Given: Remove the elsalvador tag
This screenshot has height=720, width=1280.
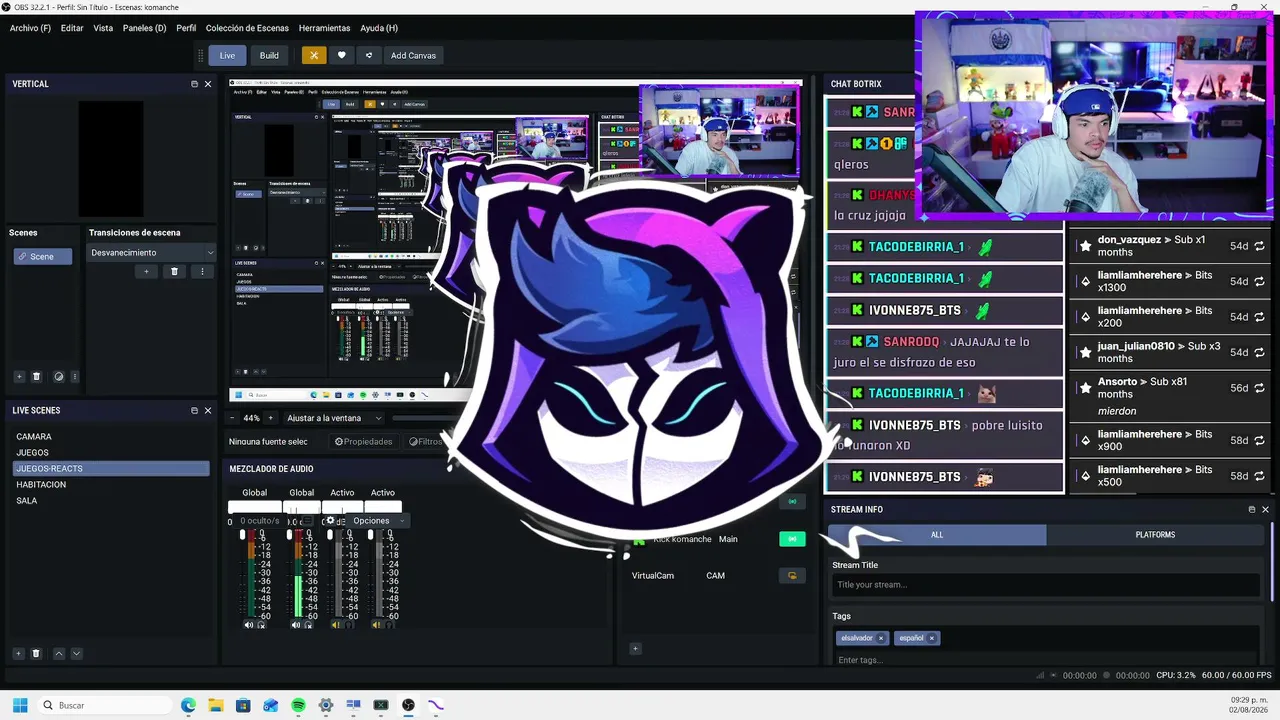Looking at the screenshot, I should coord(881,638).
